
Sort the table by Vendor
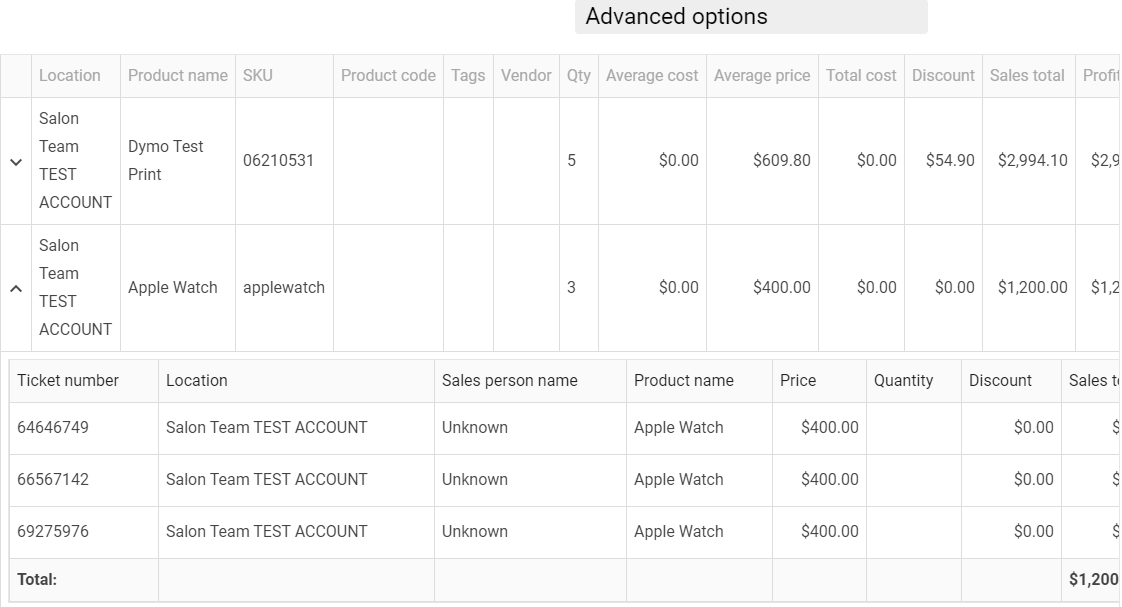[x=526, y=76]
